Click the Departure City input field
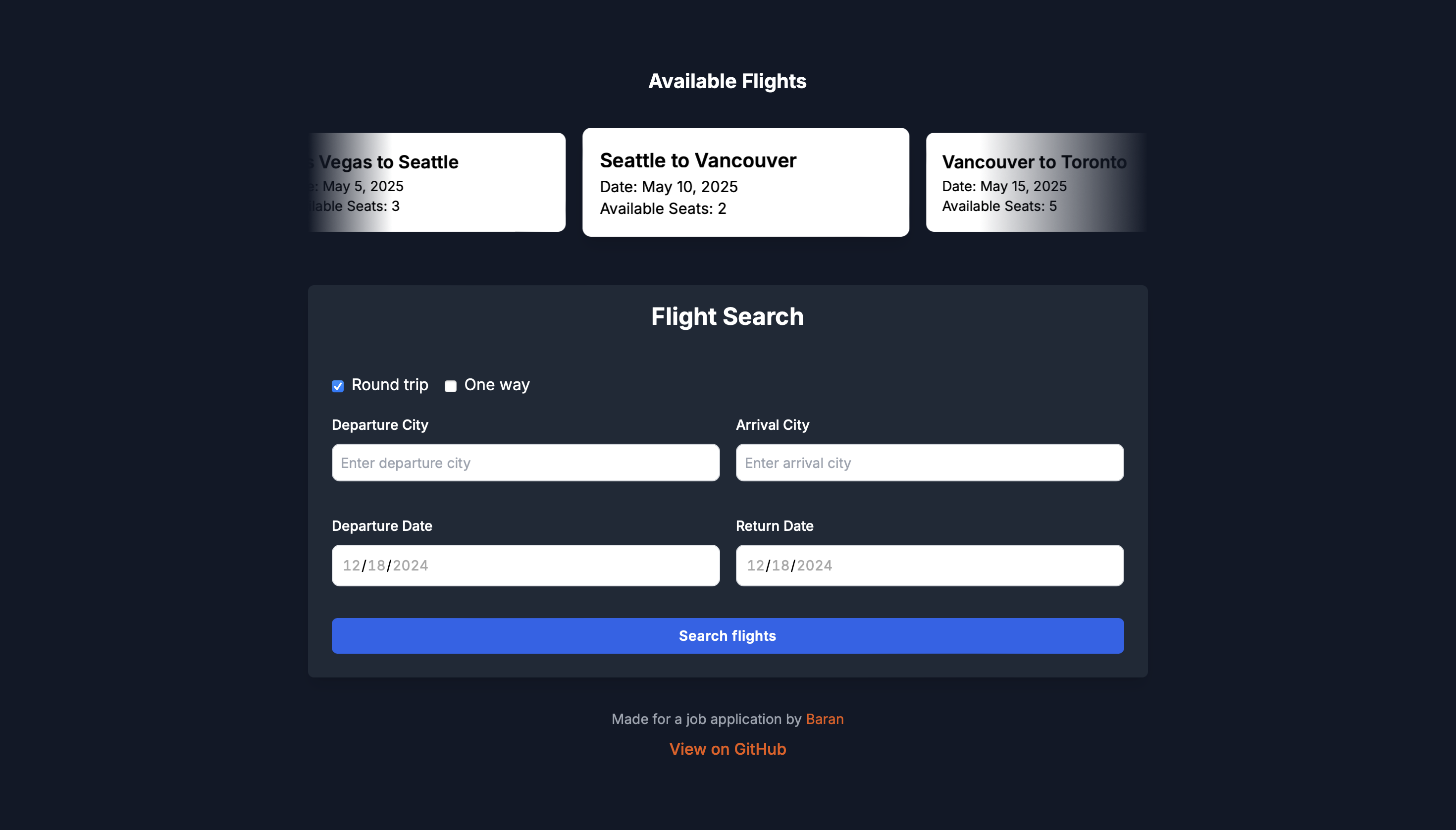The width and height of the screenshot is (1456, 830). click(x=525, y=462)
